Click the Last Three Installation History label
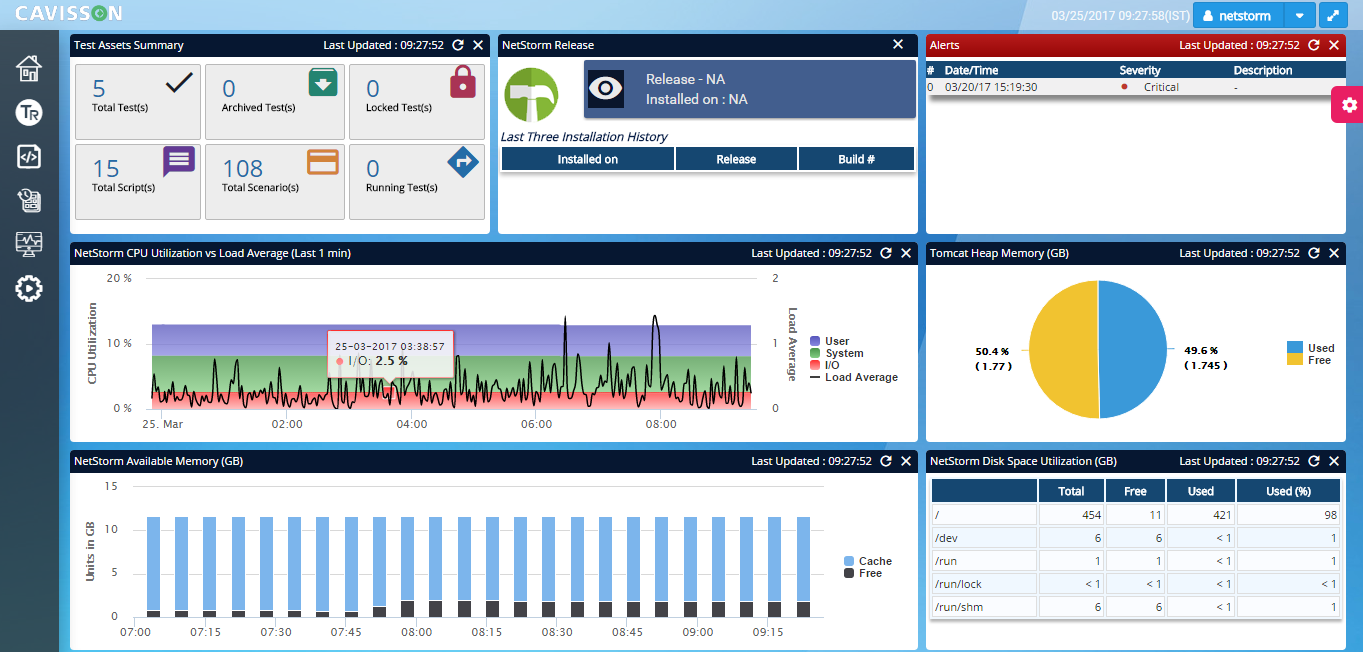Screen dimensions: 1363x652 [x=584, y=137]
